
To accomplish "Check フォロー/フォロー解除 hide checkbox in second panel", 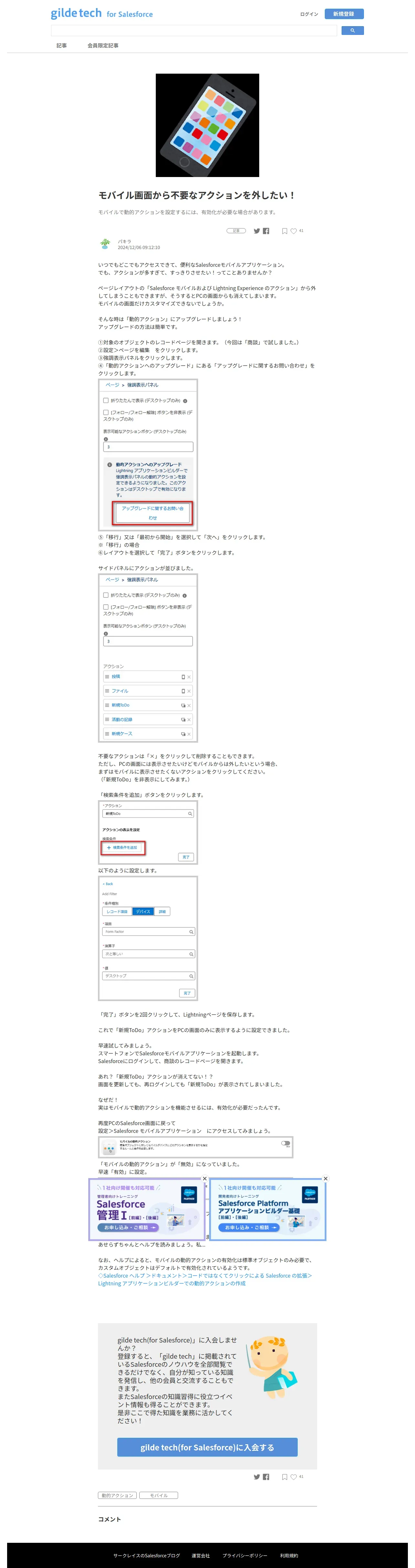I will [106, 607].
